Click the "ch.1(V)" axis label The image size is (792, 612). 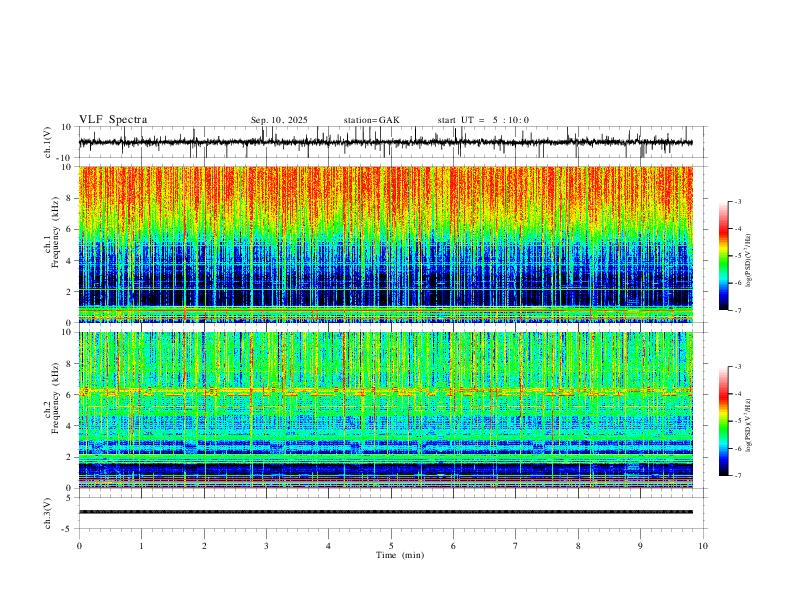click(x=48, y=142)
